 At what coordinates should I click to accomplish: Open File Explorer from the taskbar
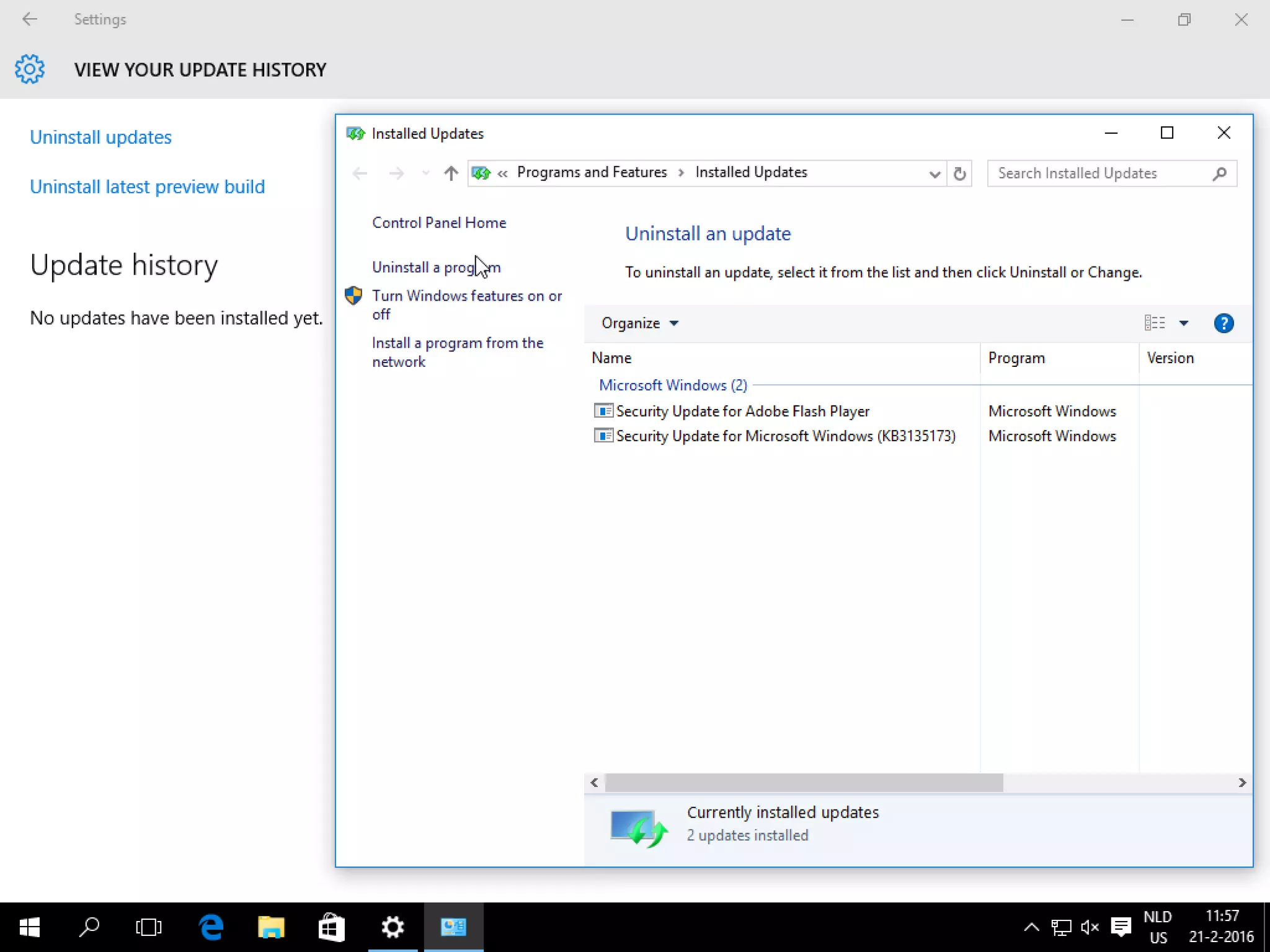point(271,927)
